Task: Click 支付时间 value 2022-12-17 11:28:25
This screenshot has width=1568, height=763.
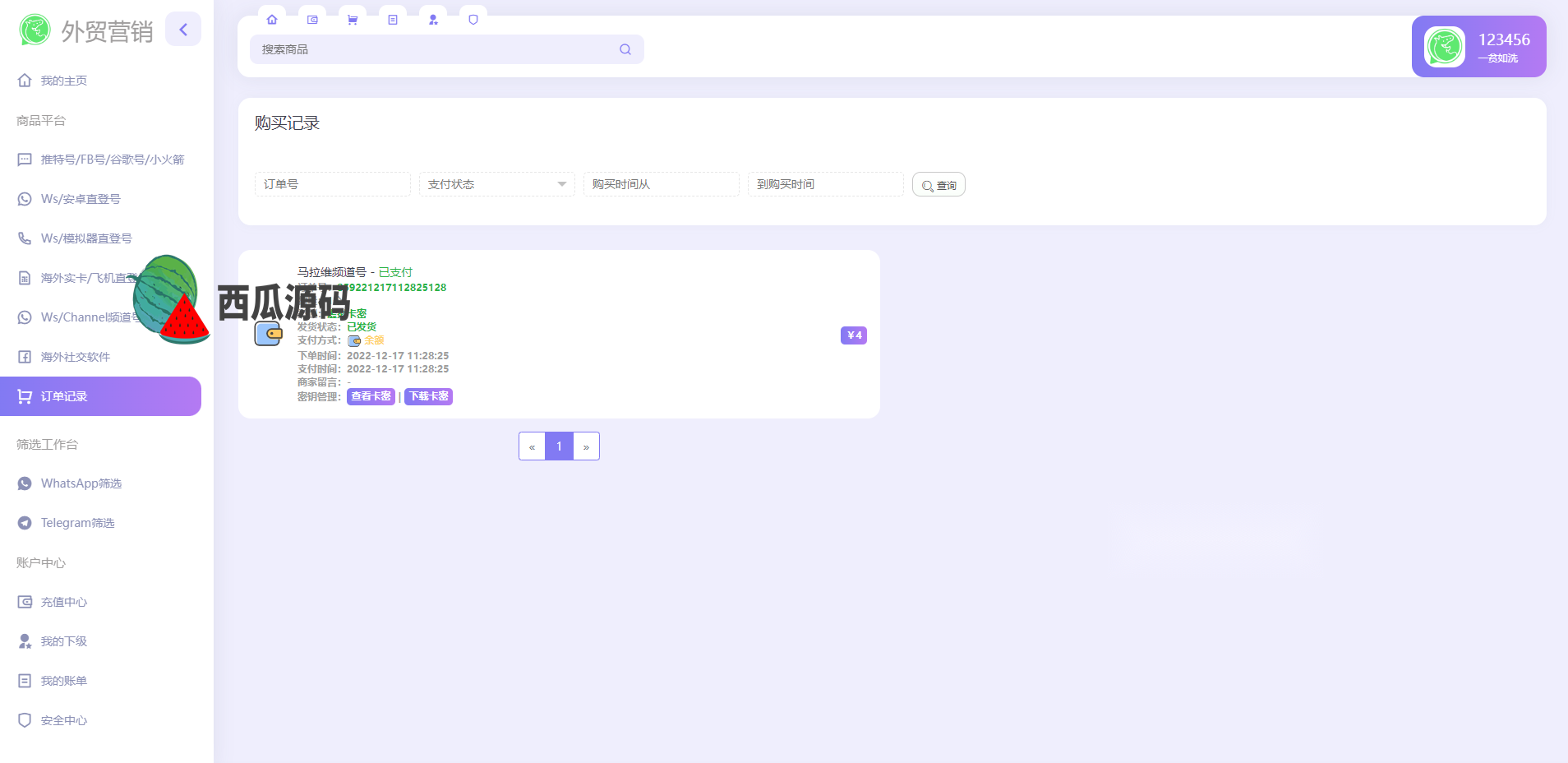Action: [398, 369]
